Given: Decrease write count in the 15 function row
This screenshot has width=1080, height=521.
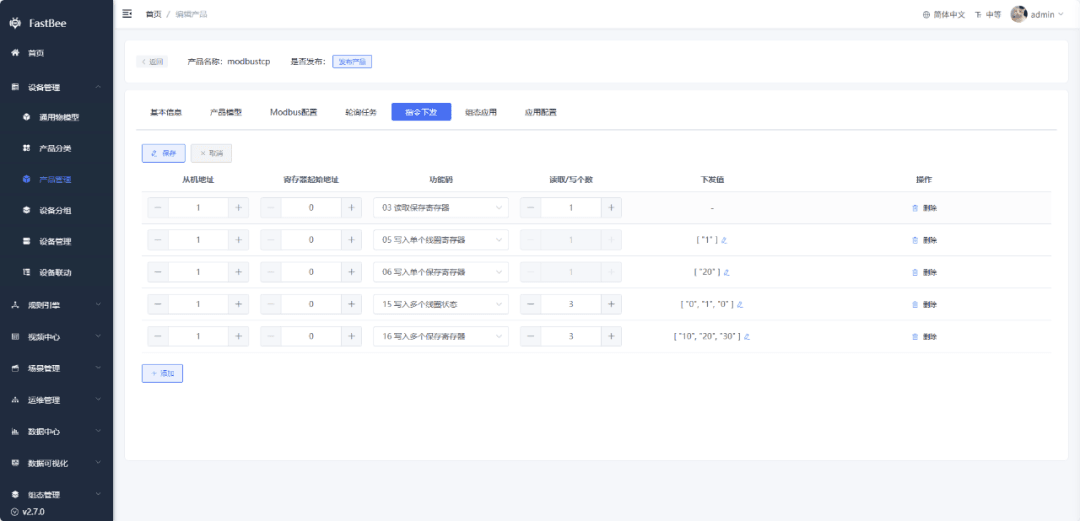Looking at the screenshot, I should (x=530, y=304).
